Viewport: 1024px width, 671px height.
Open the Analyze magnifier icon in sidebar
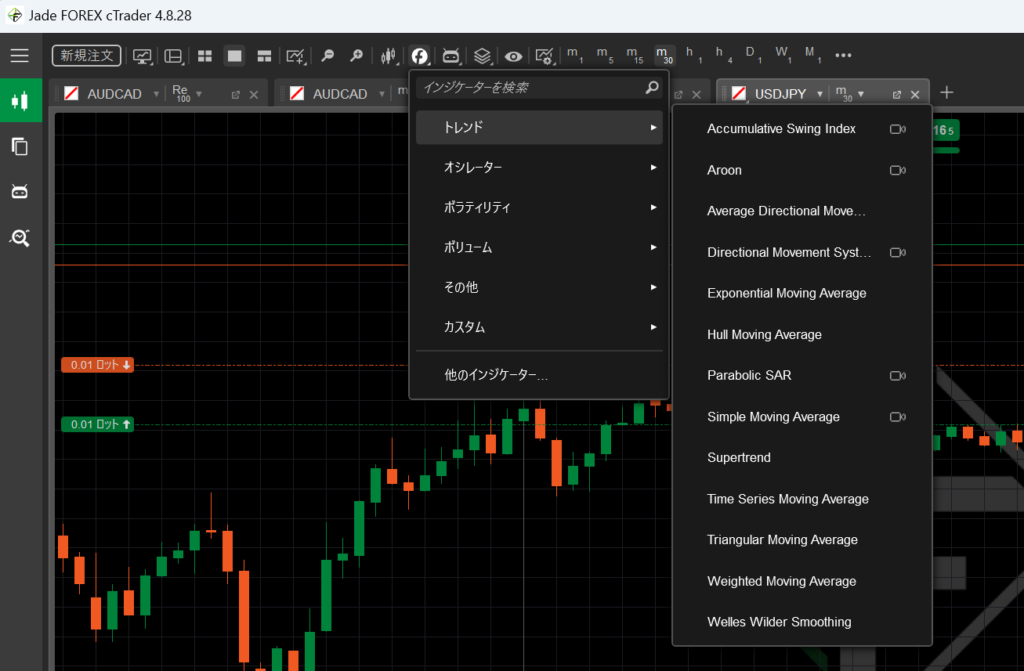coord(20,237)
